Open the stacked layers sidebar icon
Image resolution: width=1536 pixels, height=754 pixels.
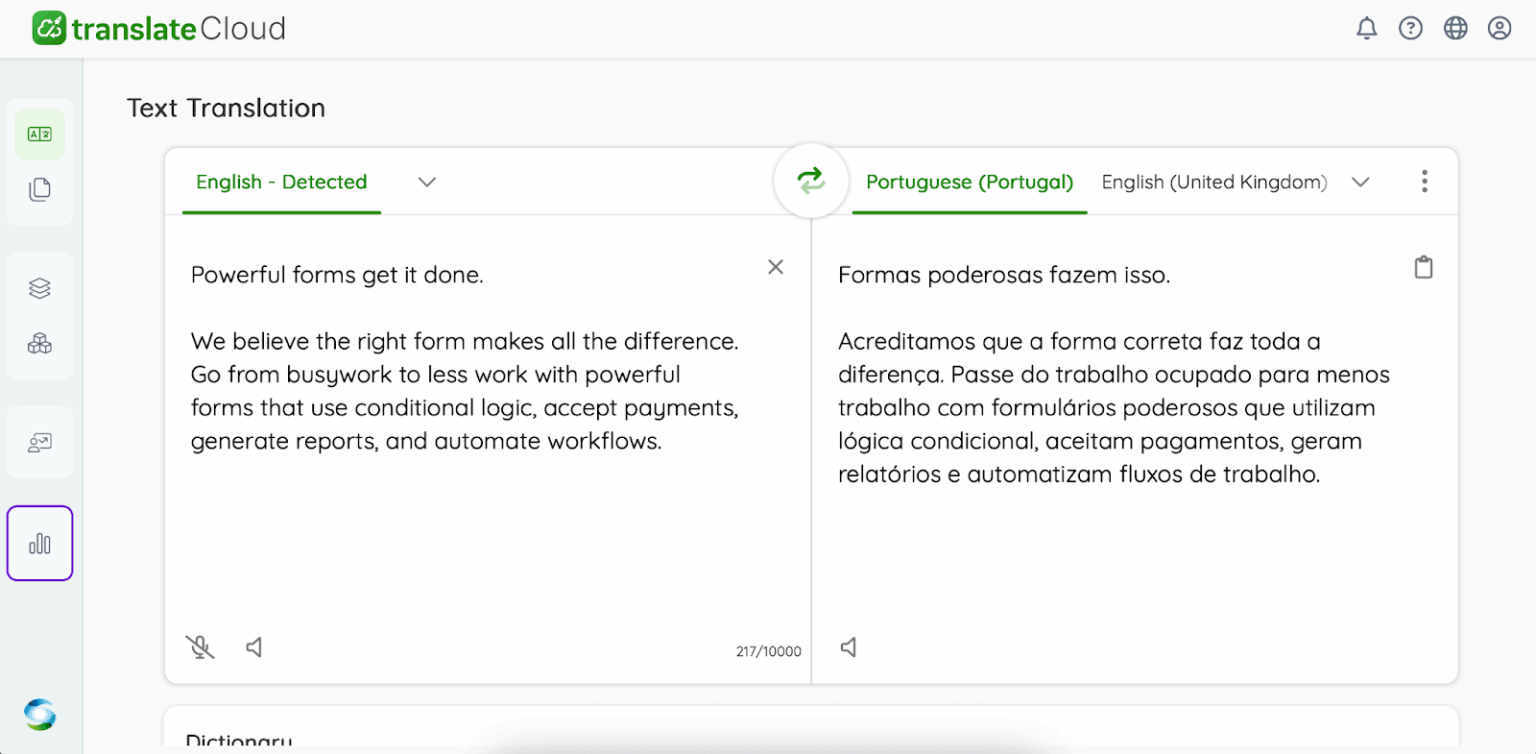coord(40,288)
